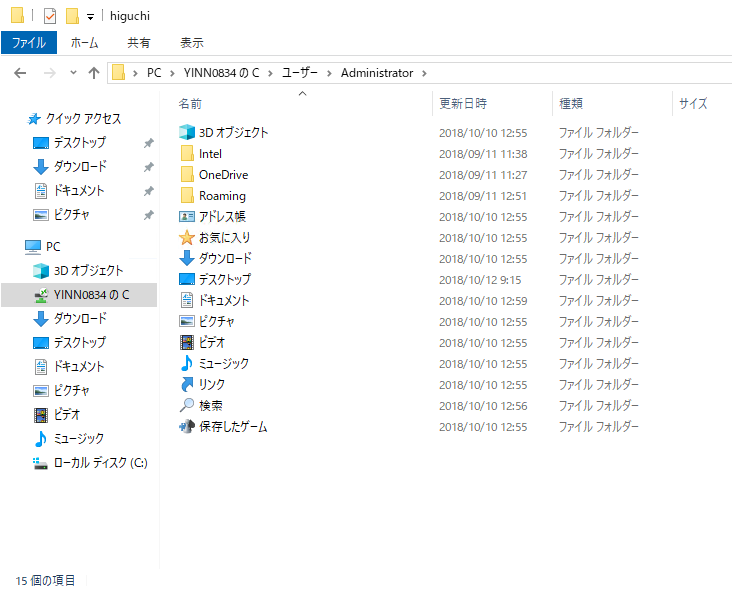732x592 pixels.
Task: Click the ドキュメント page icon in file list
Action: (x=187, y=300)
